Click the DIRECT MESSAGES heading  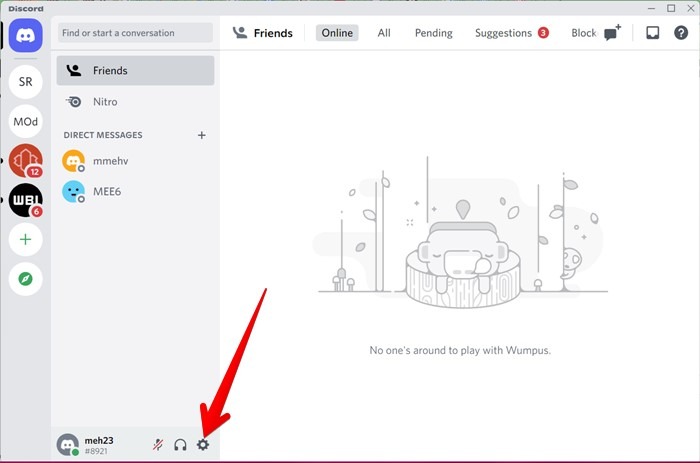click(x=103, y=135)
